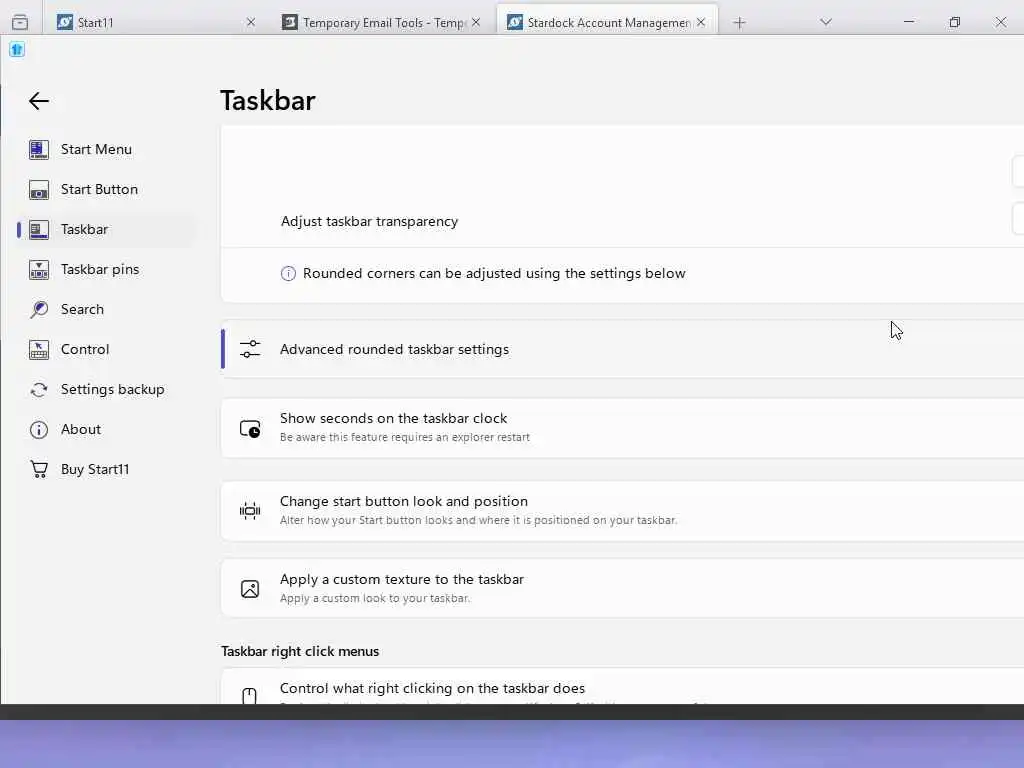Click 'Be aware this feature requires an explorer restart'
This screenshot has width=1024, height=768.
coord(405,438)
